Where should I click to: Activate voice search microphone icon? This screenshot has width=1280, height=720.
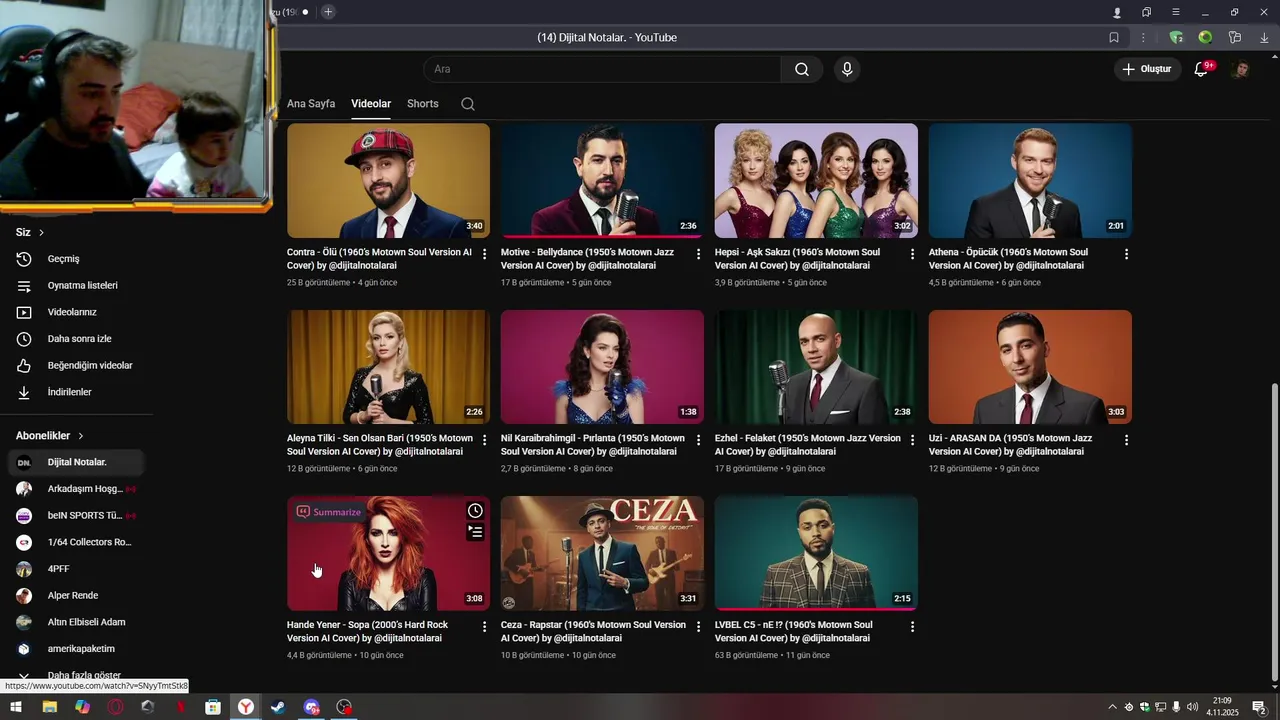847,69
